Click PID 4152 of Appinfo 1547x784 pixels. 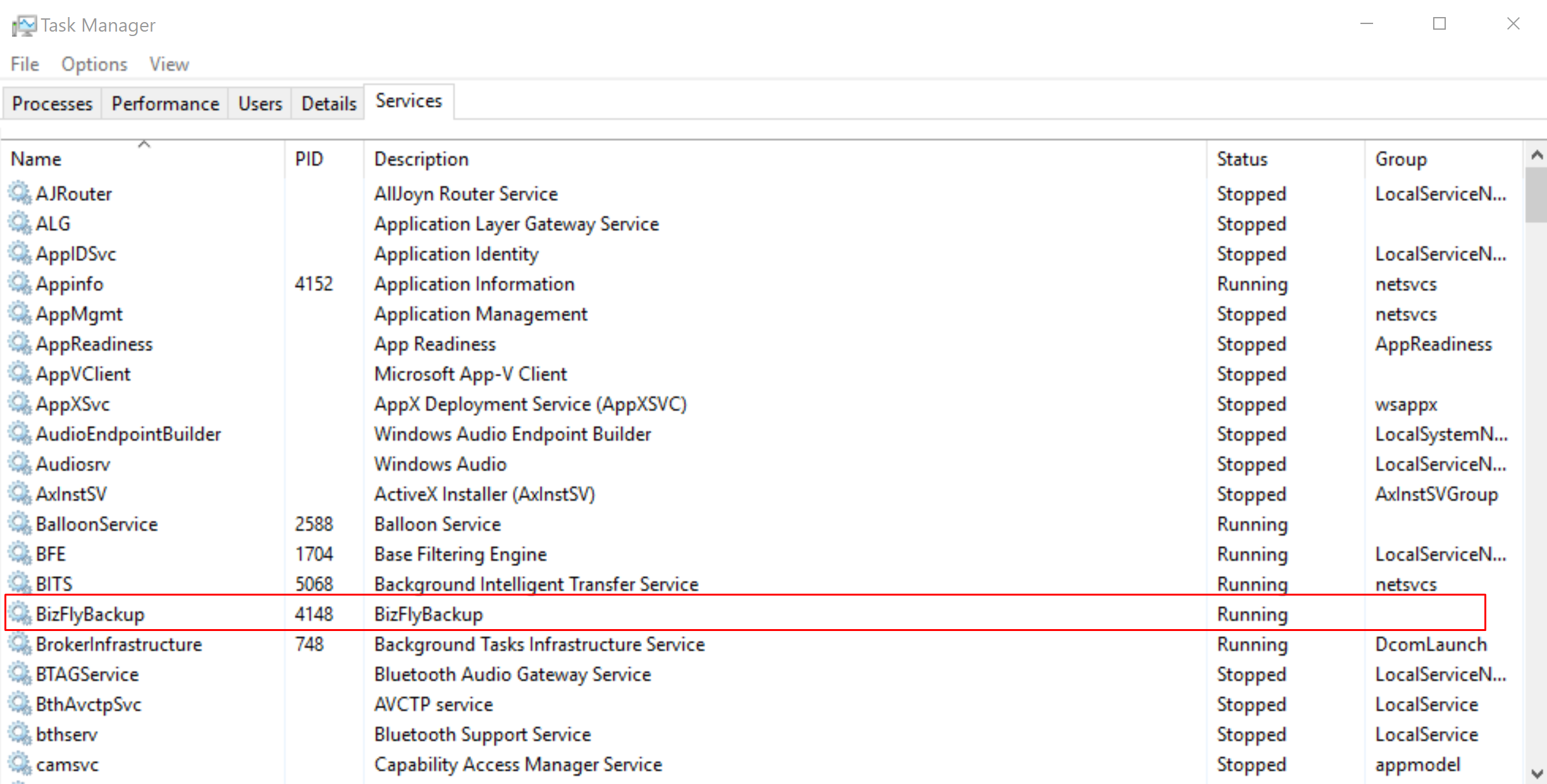[314, 283]
